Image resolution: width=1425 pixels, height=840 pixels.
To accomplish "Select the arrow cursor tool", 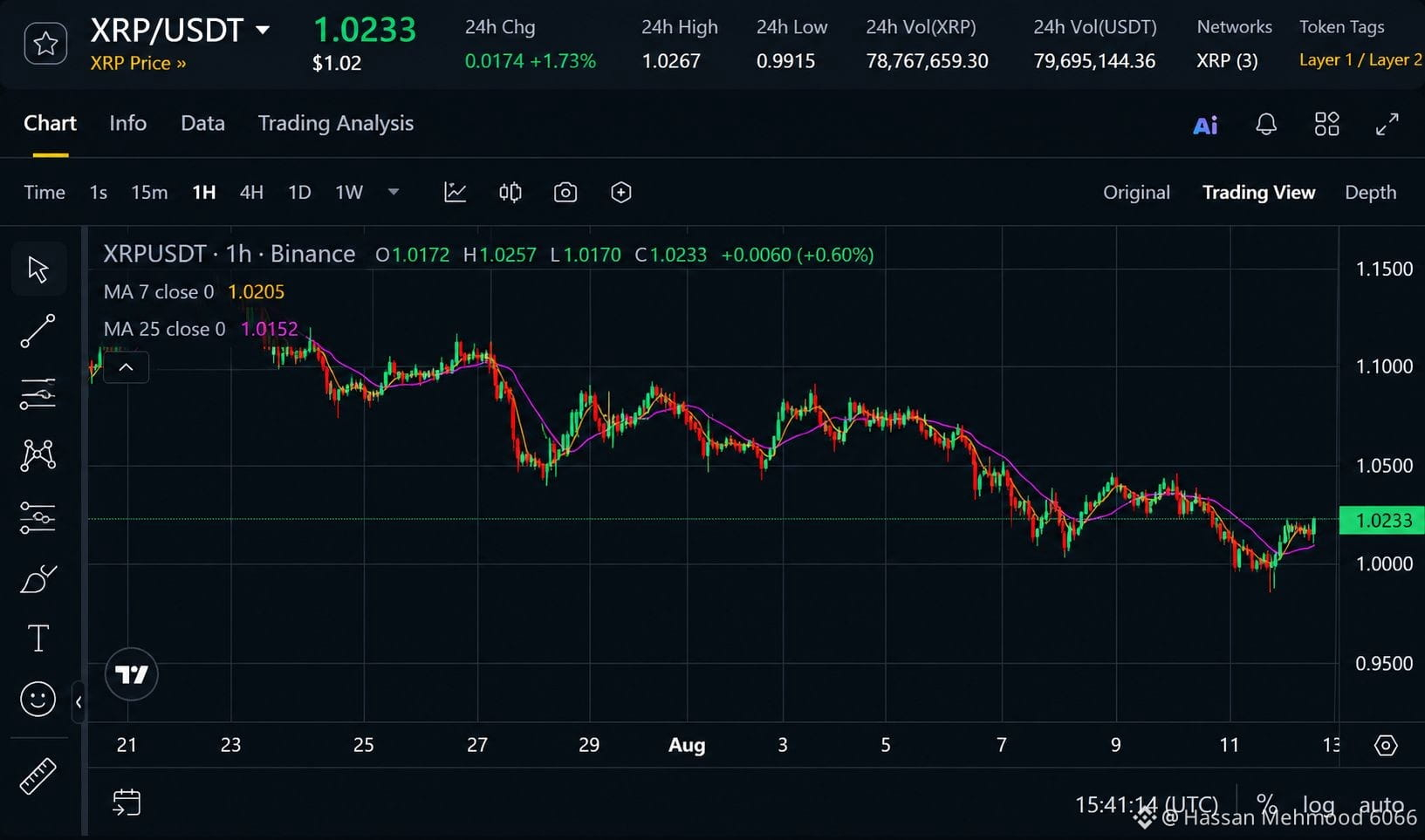I will (38, 269).
